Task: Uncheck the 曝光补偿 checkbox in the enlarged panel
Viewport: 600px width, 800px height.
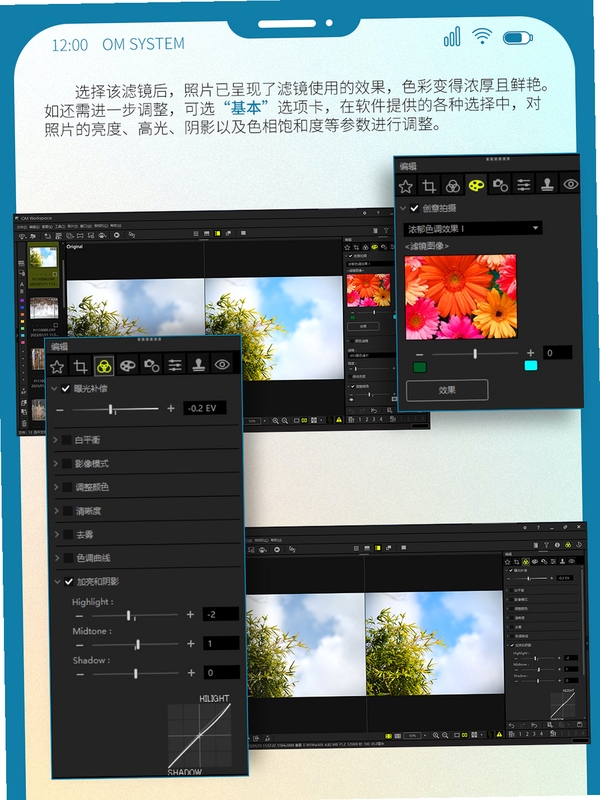Action: (x=65, y=389)
